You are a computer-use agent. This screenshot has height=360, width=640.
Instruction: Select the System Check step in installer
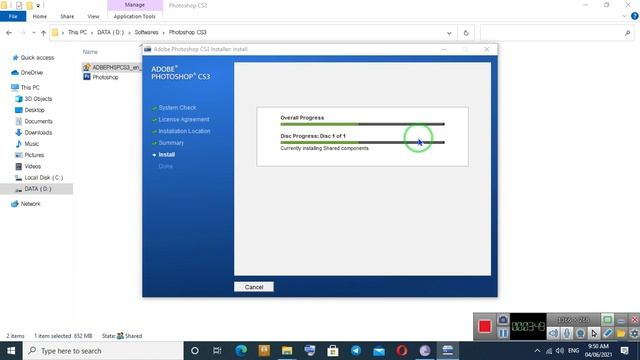click(177, 108)
